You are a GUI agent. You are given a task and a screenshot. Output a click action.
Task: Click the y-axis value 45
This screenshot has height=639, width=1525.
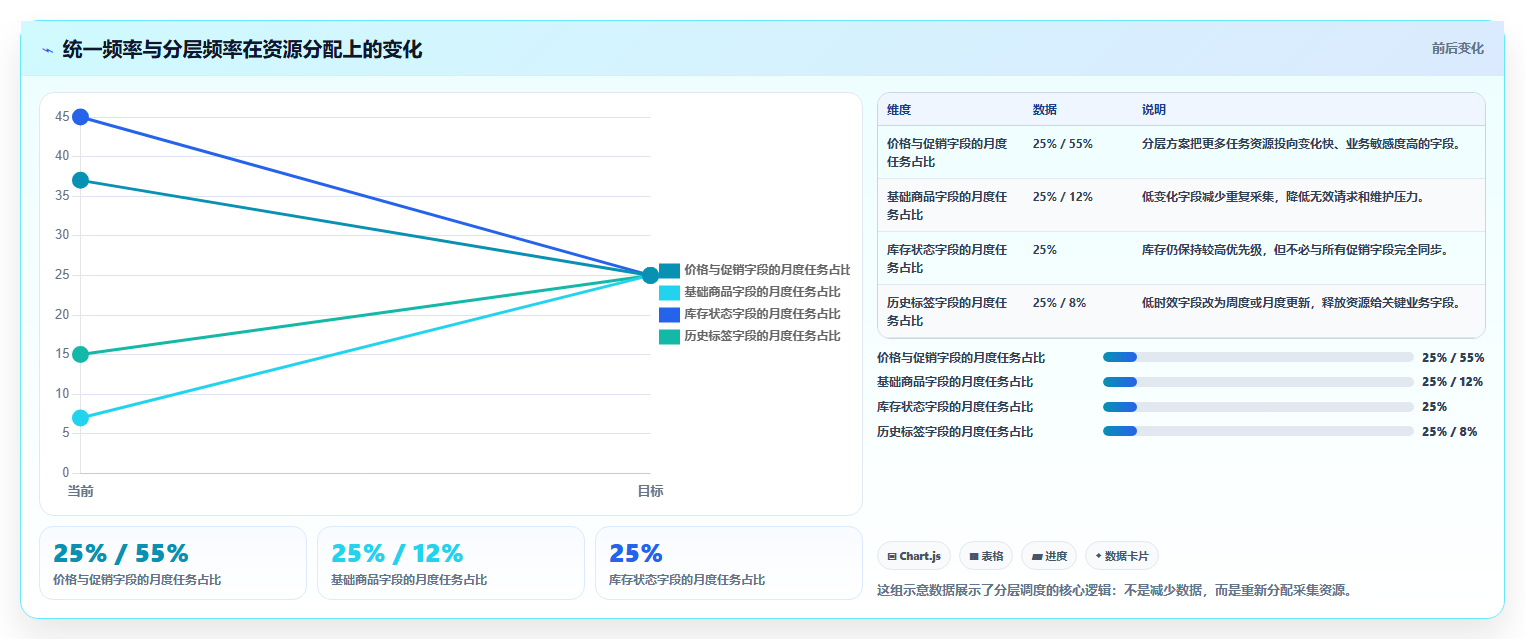point(62,117)
